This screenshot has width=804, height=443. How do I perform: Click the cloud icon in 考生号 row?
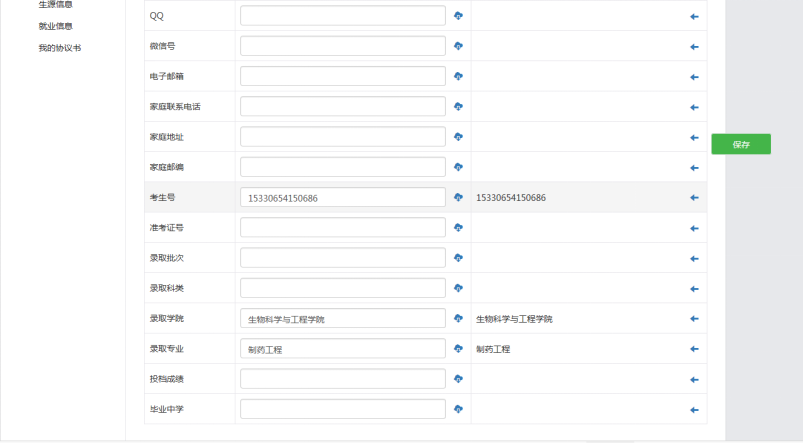pyautogui.click(x=458, y=198)
